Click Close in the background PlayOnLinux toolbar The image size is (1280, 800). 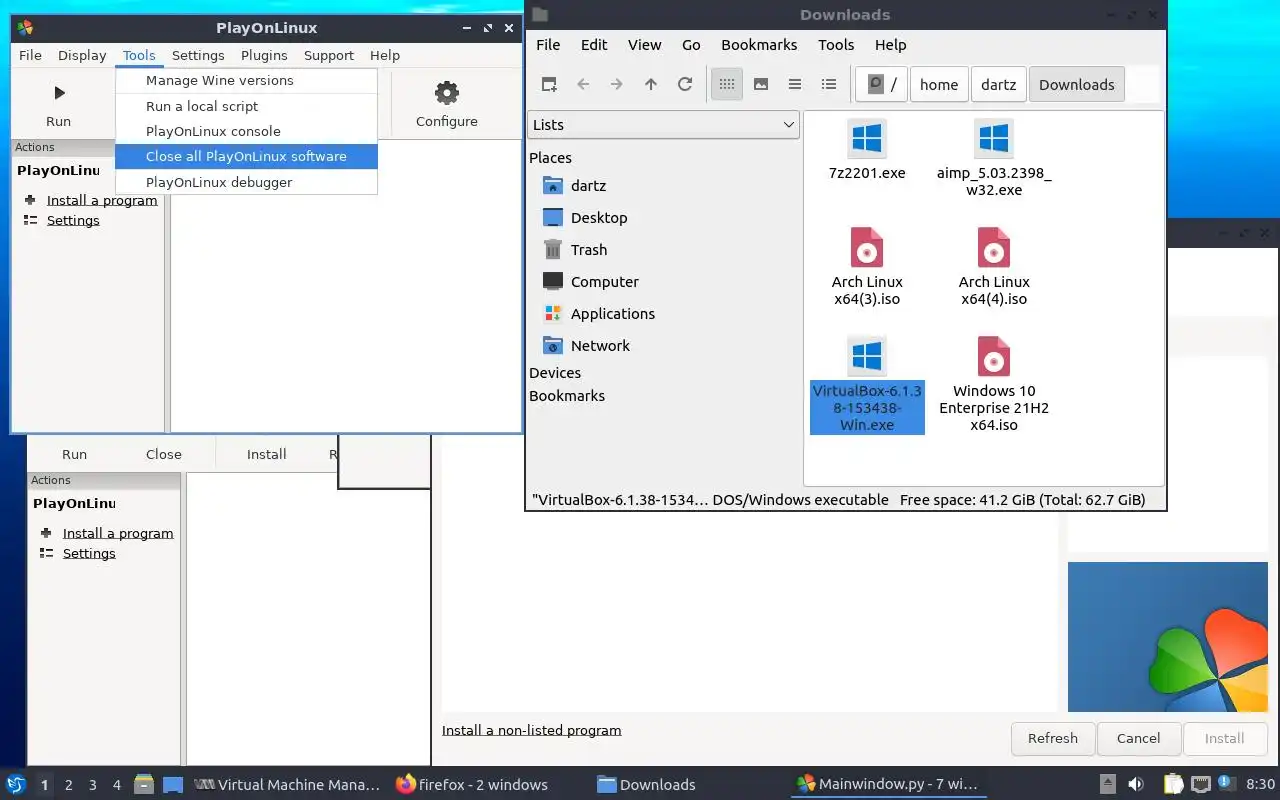coord(164,454)
